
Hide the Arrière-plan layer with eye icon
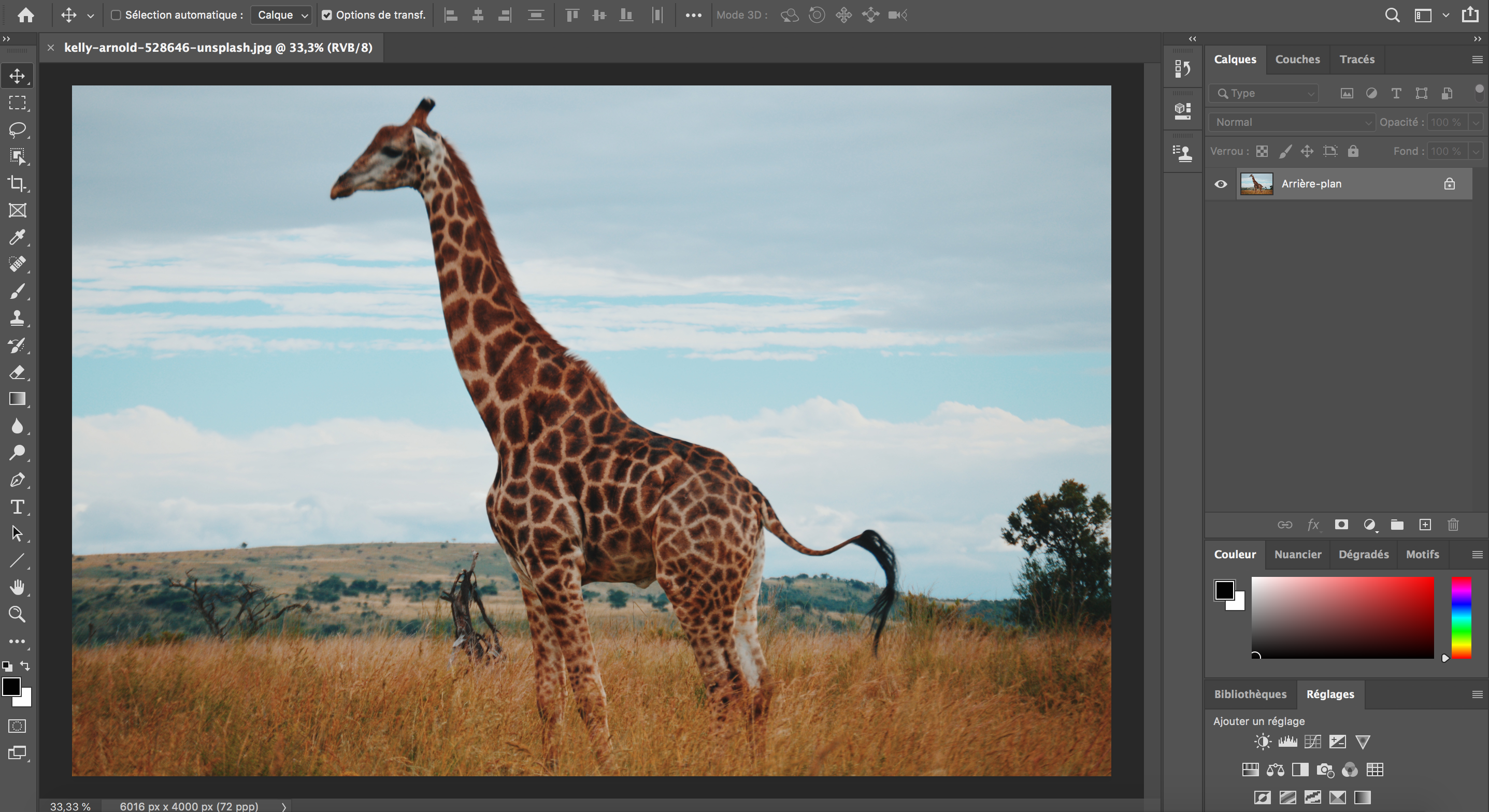(x=1221, y=184)
